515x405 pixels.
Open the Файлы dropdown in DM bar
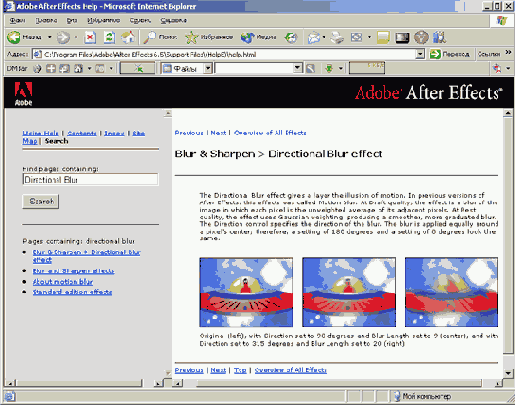[208, 68]
